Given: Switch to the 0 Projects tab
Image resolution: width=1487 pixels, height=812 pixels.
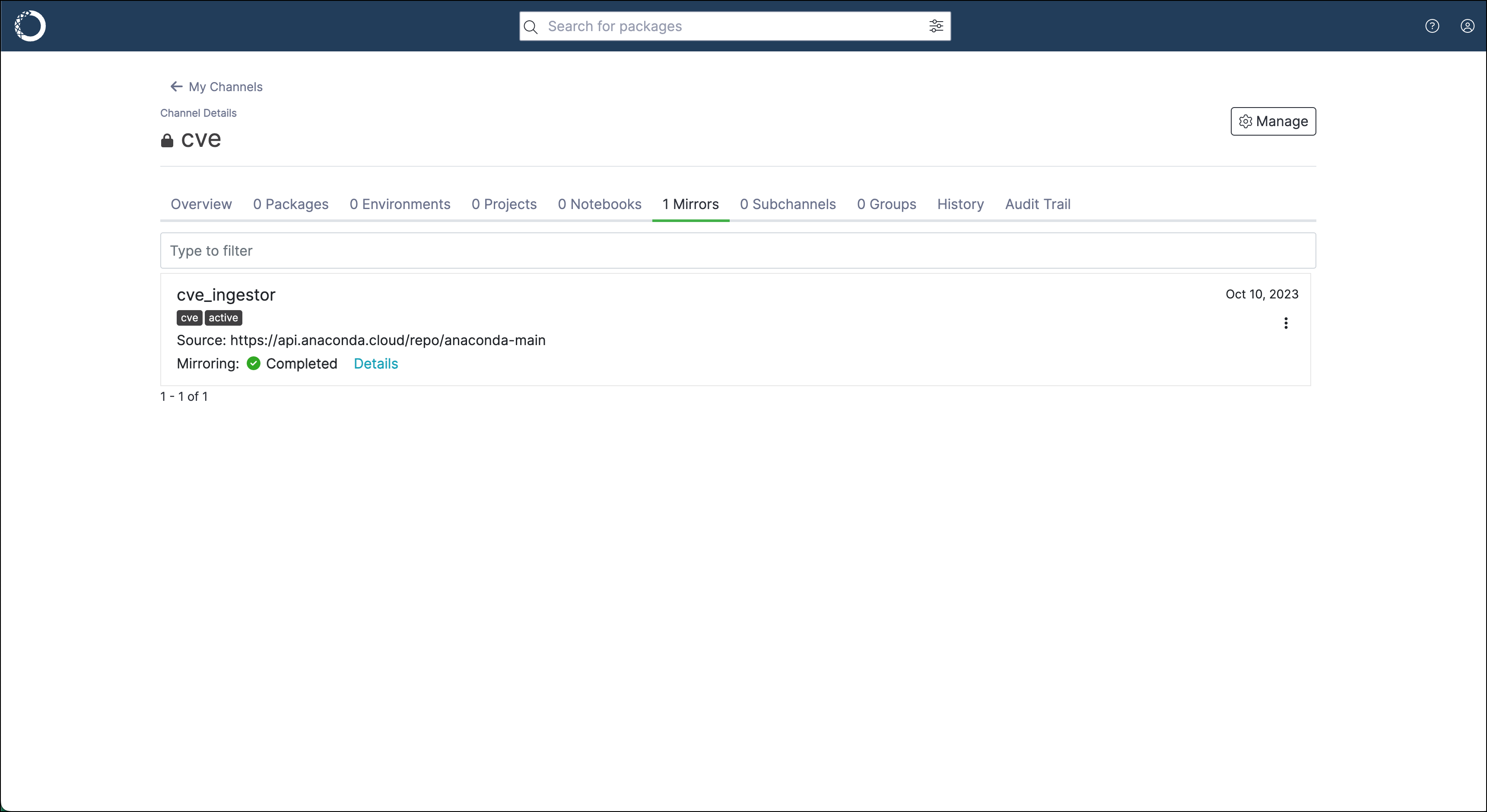Looking at the screenshot, I should point(504,204).
